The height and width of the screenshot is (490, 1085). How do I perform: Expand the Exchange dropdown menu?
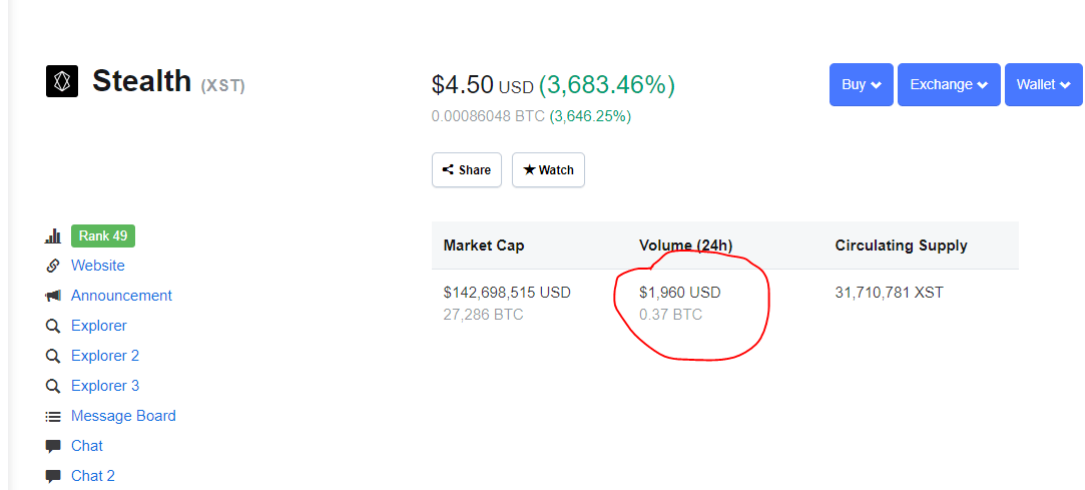coord(949,84)
